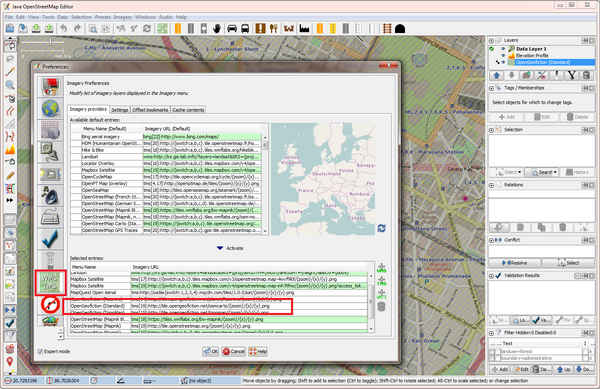This screenshot has width=600, height=389.
Task: Add a new WMTS imagery entry
Action: click(382, 294)
